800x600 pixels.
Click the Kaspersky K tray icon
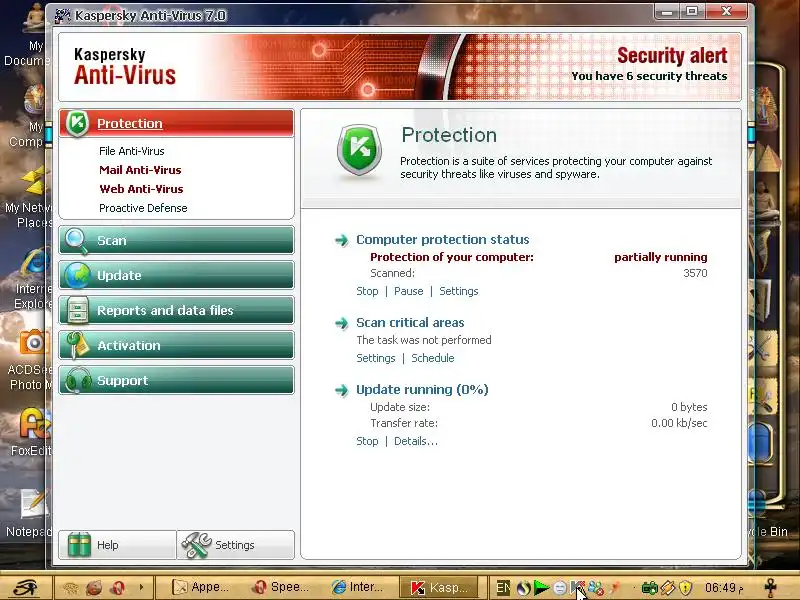pos(577,588)
